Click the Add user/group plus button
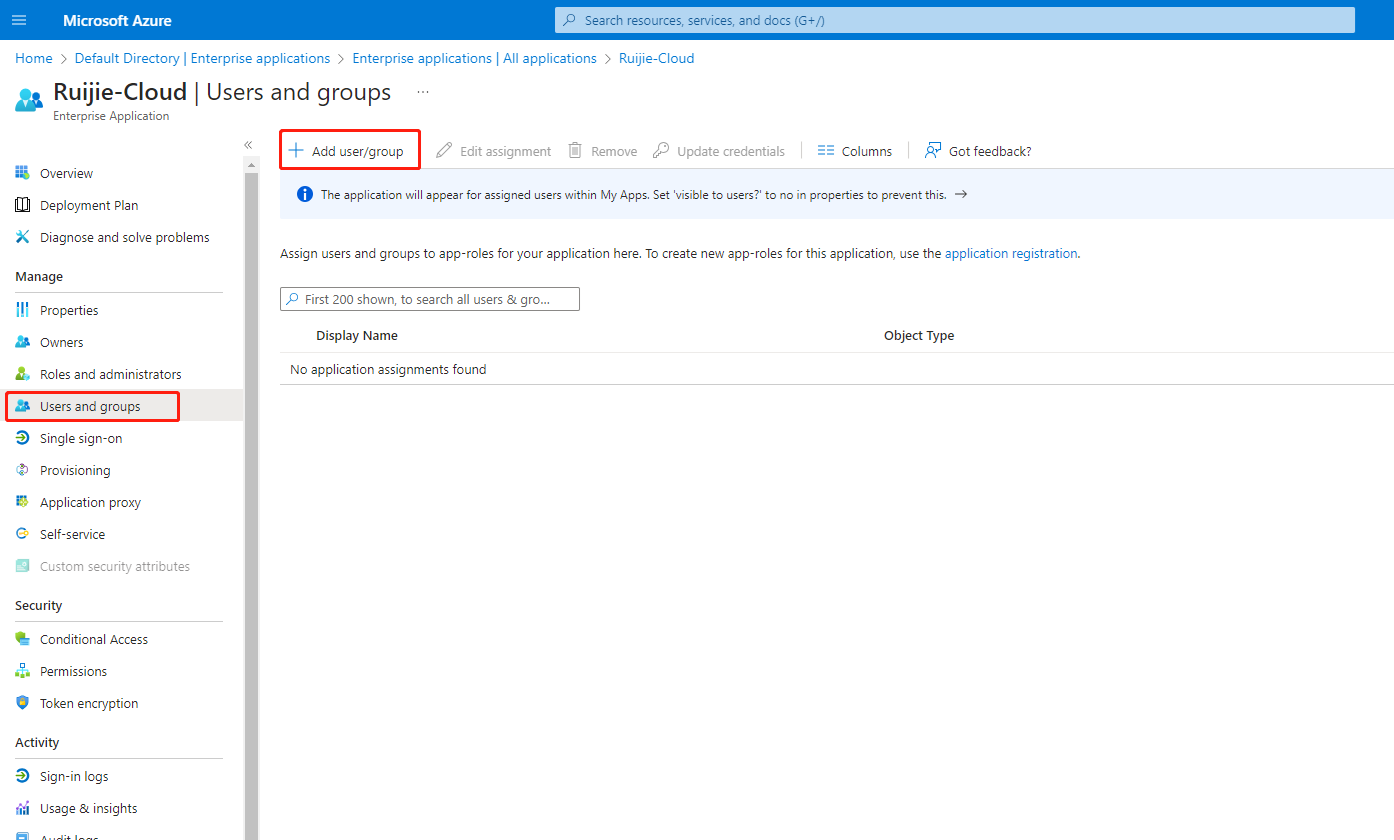The width and height of the screenshot is (1394, 840). (x=296, y=151)
